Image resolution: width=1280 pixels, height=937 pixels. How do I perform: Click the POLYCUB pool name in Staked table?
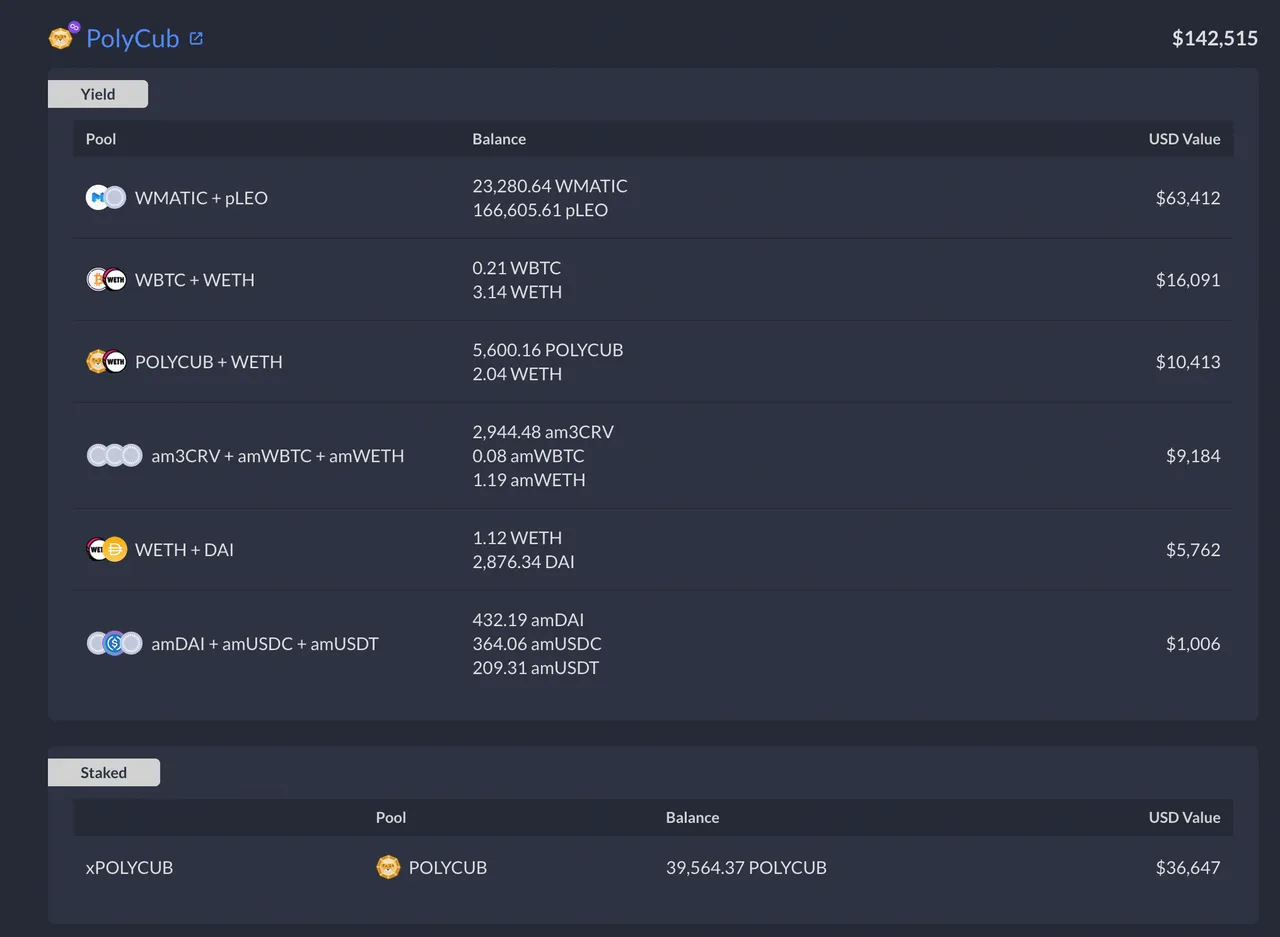click(448, 868)
